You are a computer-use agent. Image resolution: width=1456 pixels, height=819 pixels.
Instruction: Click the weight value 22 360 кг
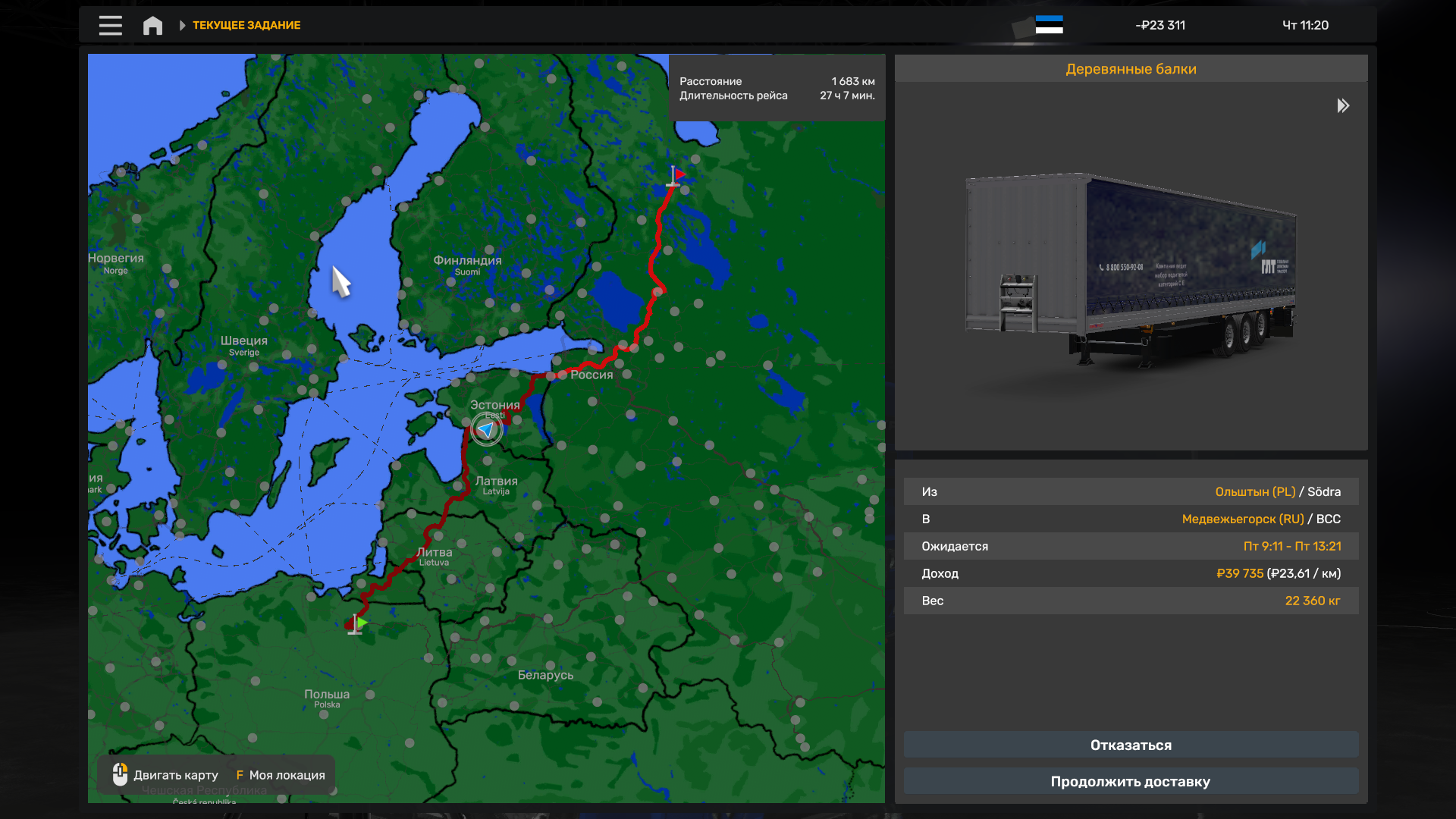tap(1313, 601)
